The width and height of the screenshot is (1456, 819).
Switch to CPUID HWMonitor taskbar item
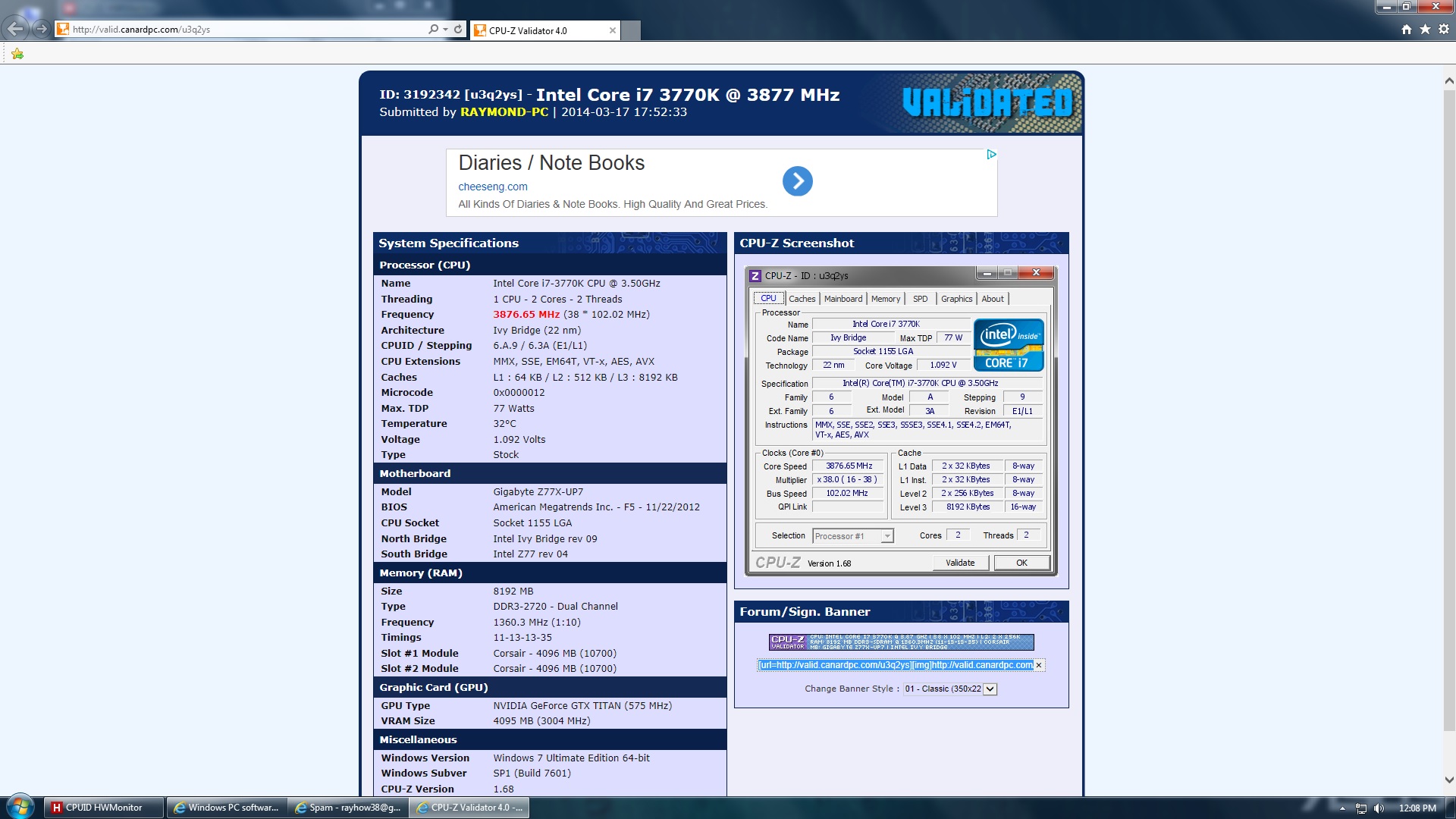point(104,808)
